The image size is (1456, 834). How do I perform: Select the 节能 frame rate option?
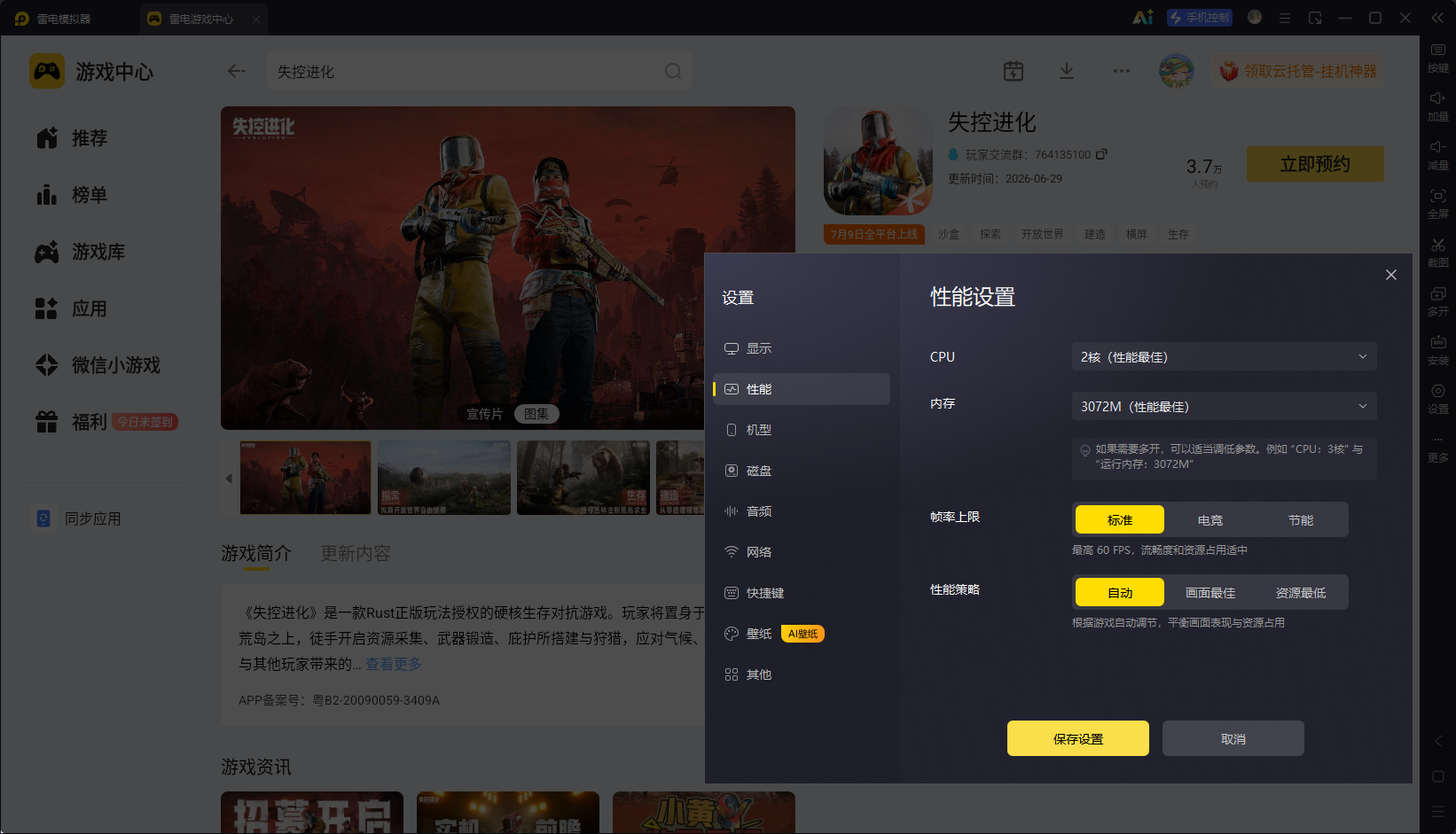pyautogui.click(x=1301, y=520)
